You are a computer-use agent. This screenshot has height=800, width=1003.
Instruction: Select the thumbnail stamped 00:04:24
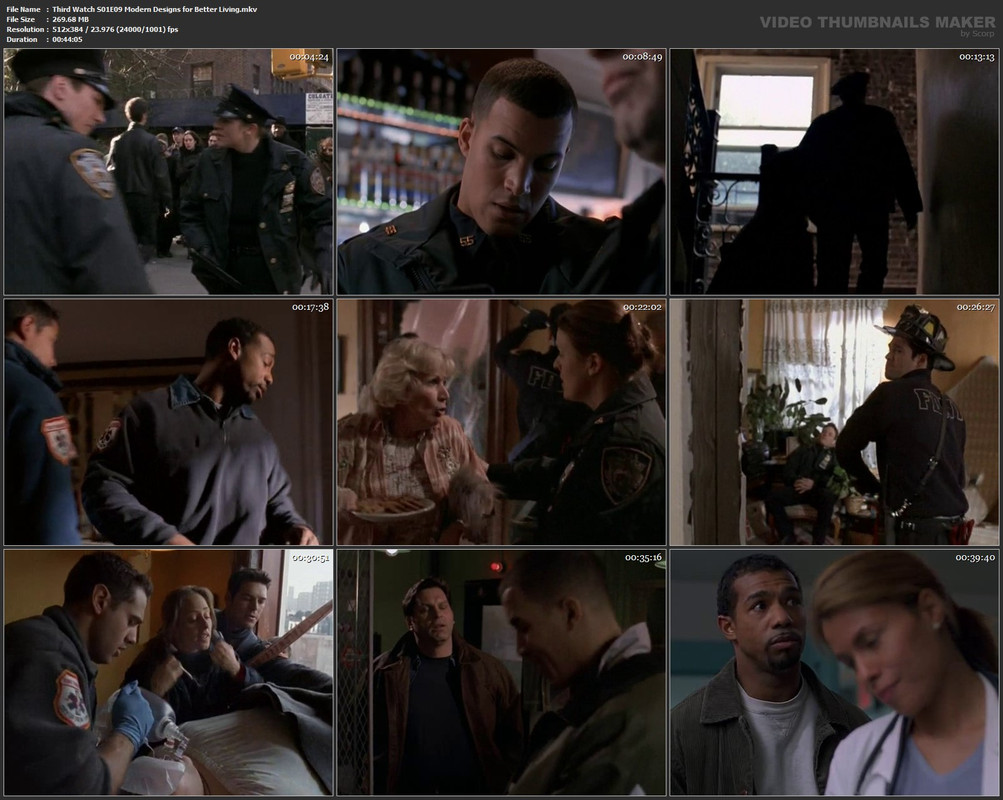[168, 171]
